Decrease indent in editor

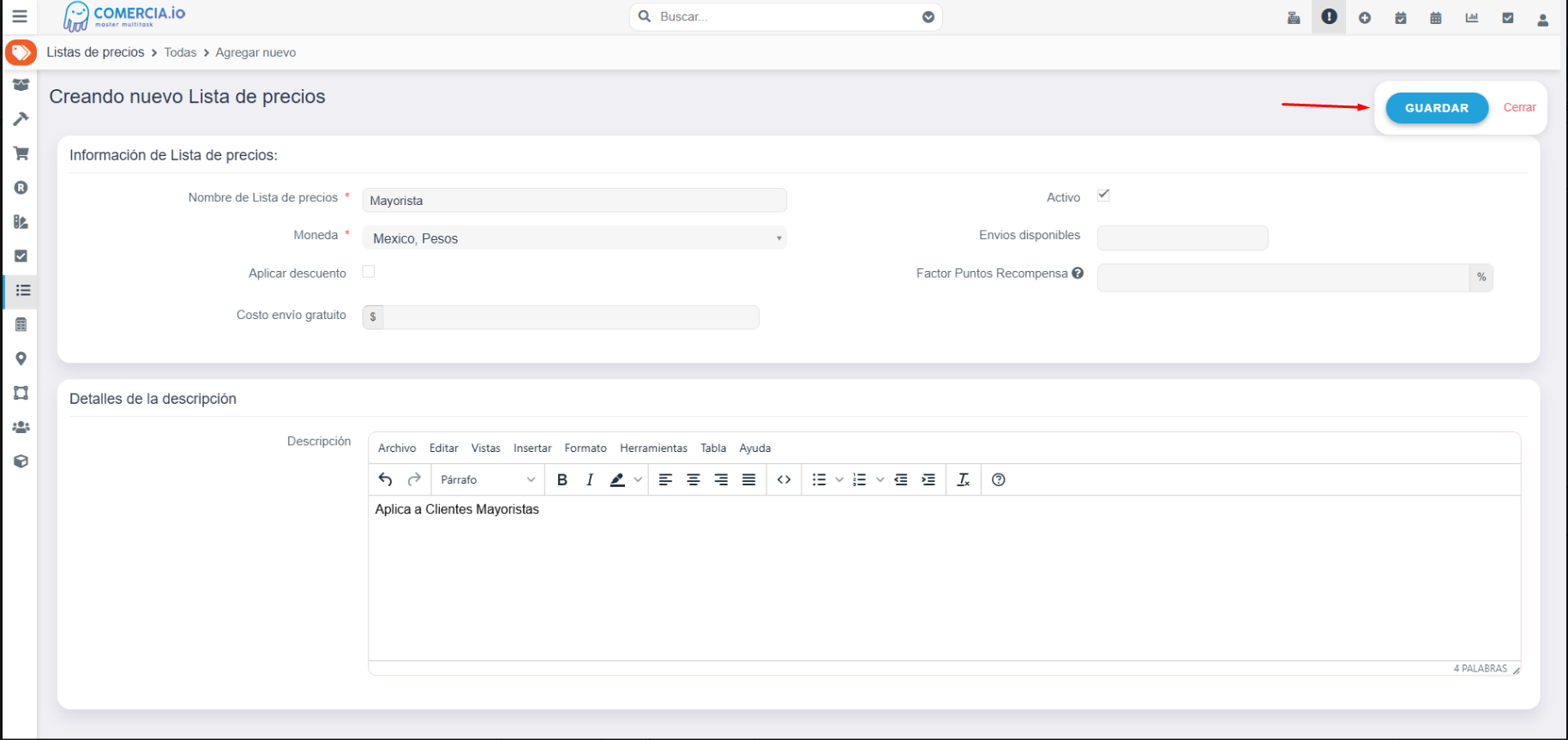(x=901, y=479)
